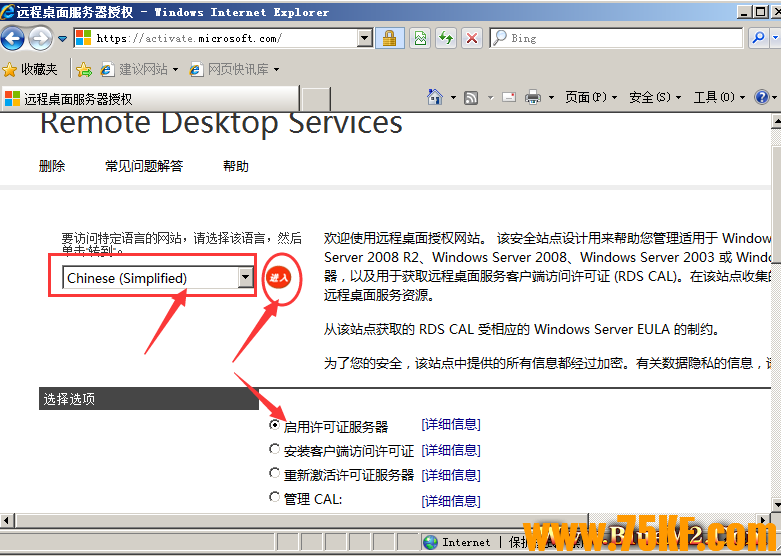The image size is (781, 556).
Task: Open 详细信息 link for 重新激活许可证服务器
Action: 451,475
